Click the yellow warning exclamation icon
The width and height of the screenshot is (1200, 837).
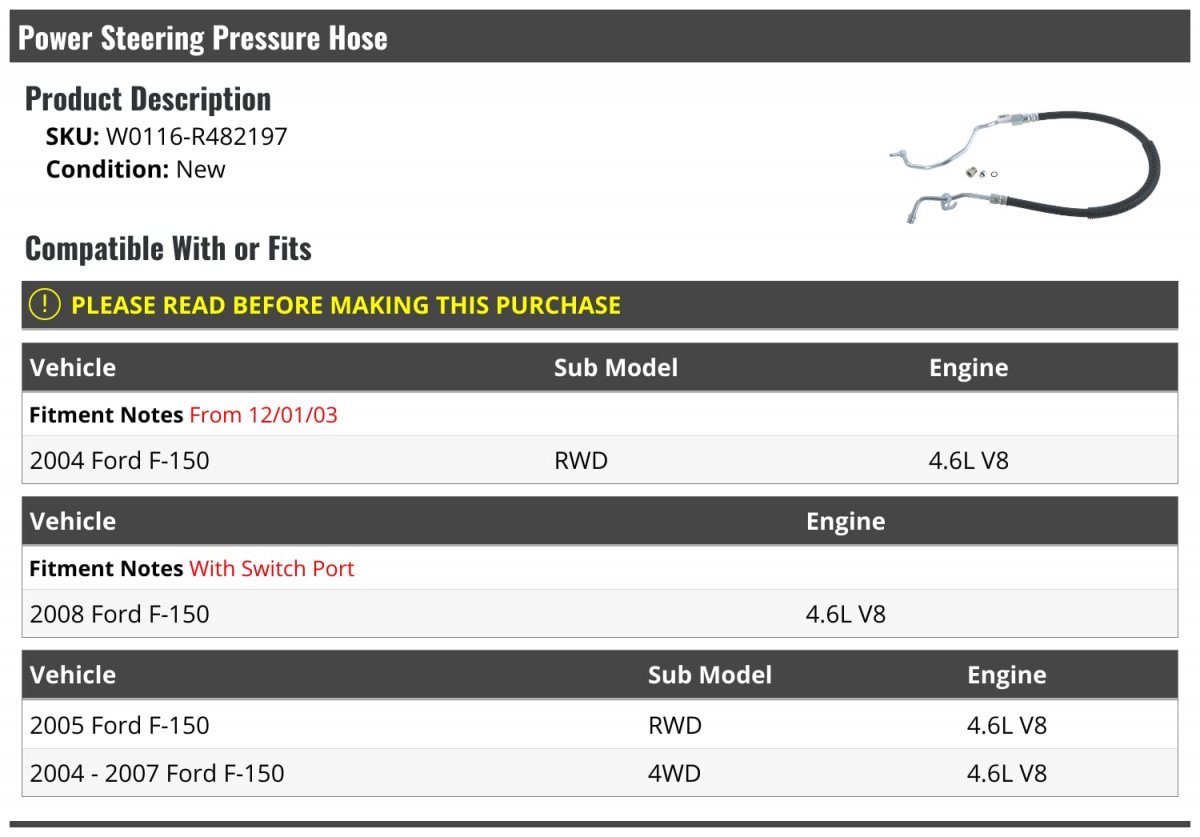point(45,305)
